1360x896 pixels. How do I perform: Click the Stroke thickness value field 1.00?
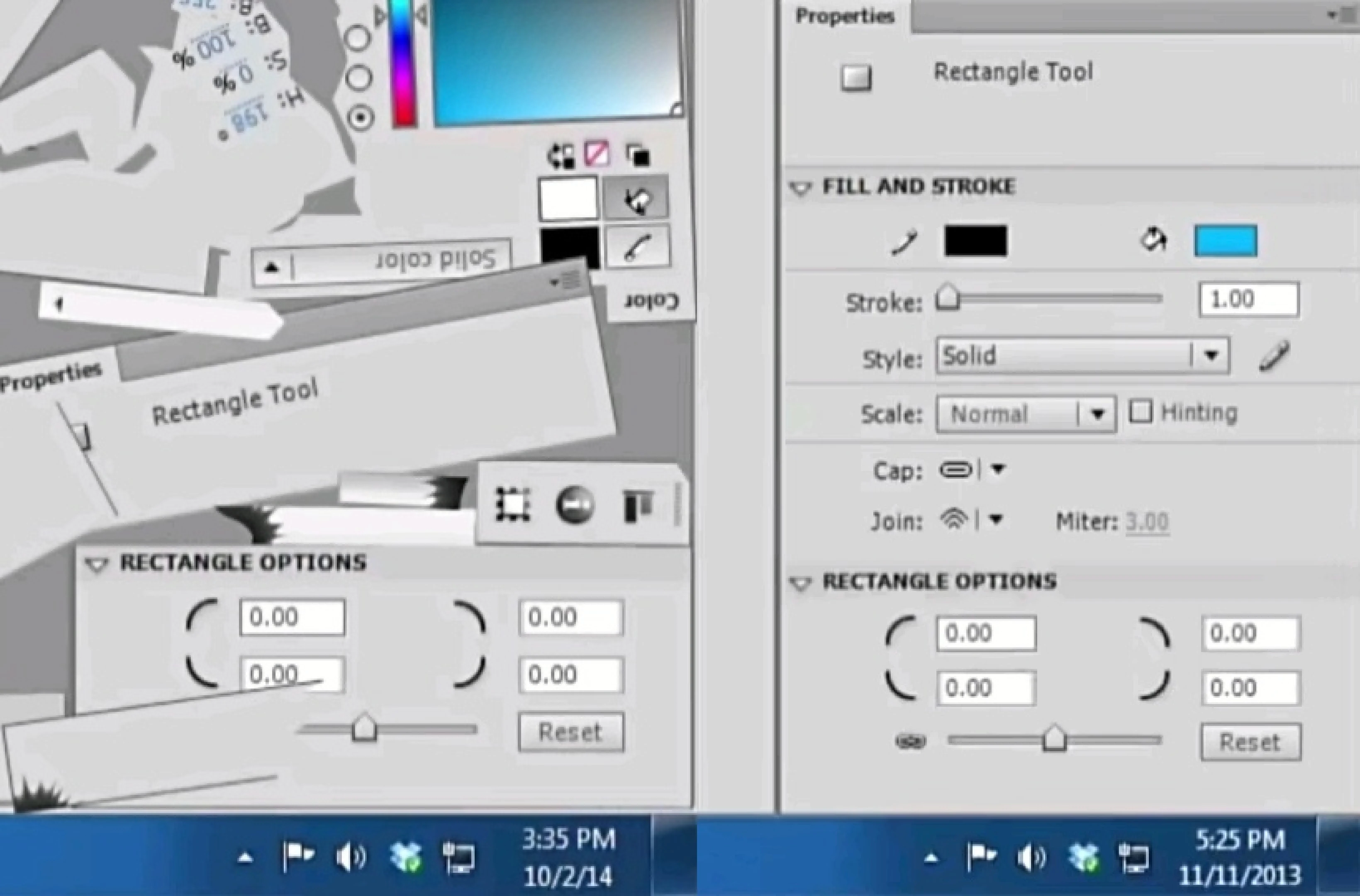click(1248, 299)
